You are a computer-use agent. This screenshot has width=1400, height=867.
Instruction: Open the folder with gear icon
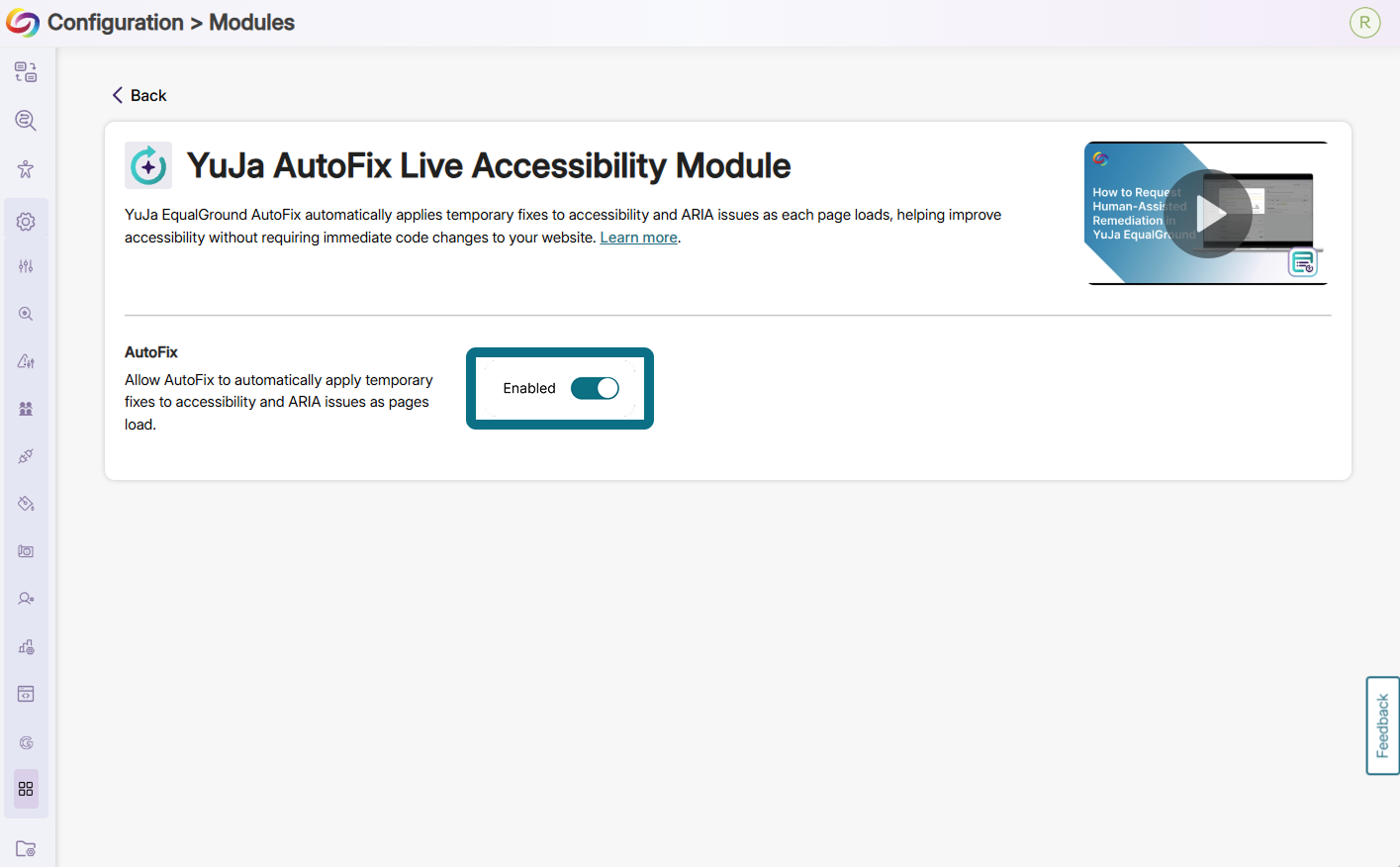26,848
